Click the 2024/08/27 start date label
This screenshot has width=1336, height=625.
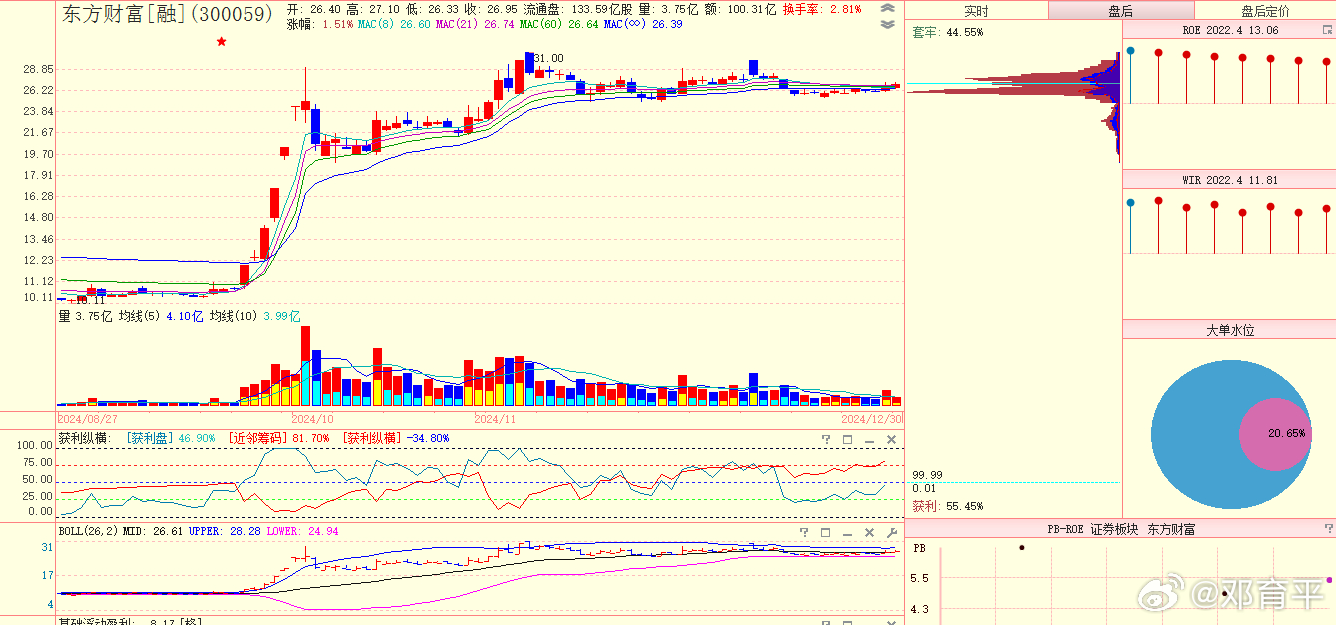pos(88,419)
